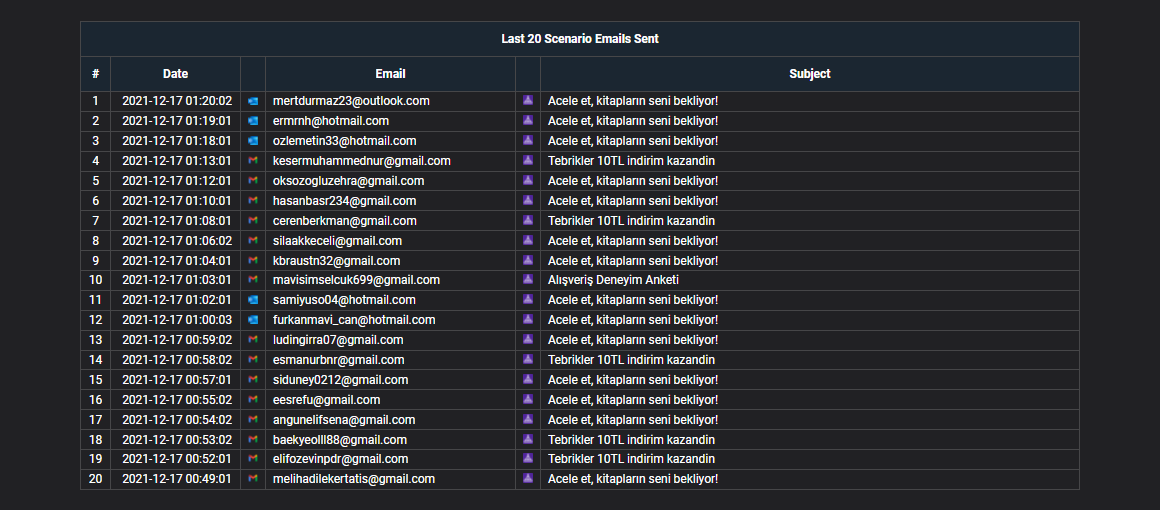Click Gmail icon beside mavisimselcuk699@gmail.com
This screenshot has height=510, width=1160.
pyautogui.click(x=253, y=280)
